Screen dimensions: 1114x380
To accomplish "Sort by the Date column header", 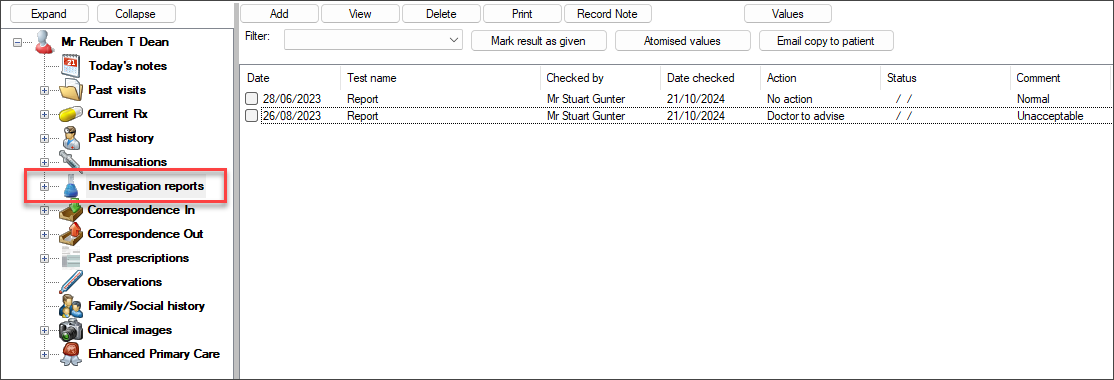I will pyautogui.click(x=291, y=78).
